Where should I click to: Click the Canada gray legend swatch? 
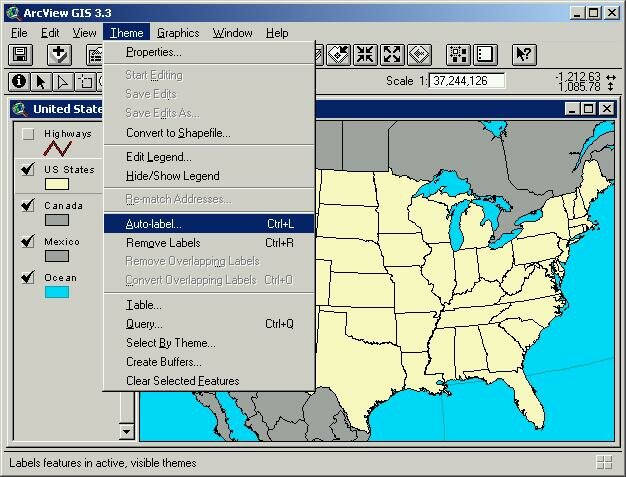tap(57, 220)
